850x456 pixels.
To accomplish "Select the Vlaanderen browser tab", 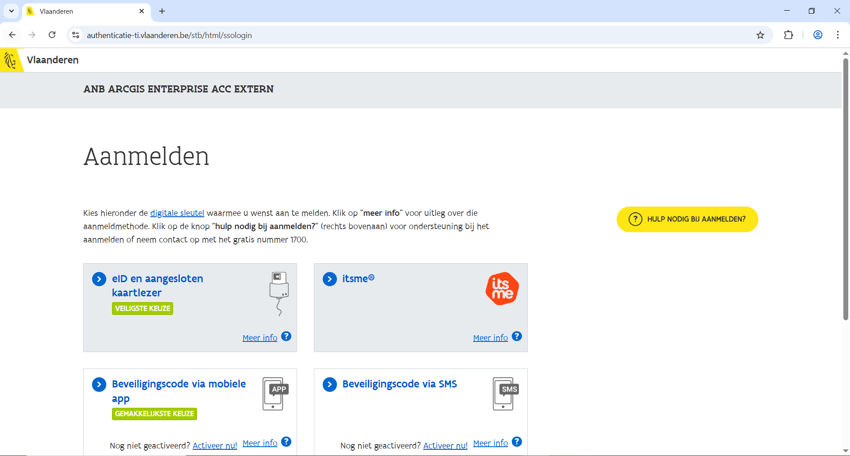I will 87,11.
